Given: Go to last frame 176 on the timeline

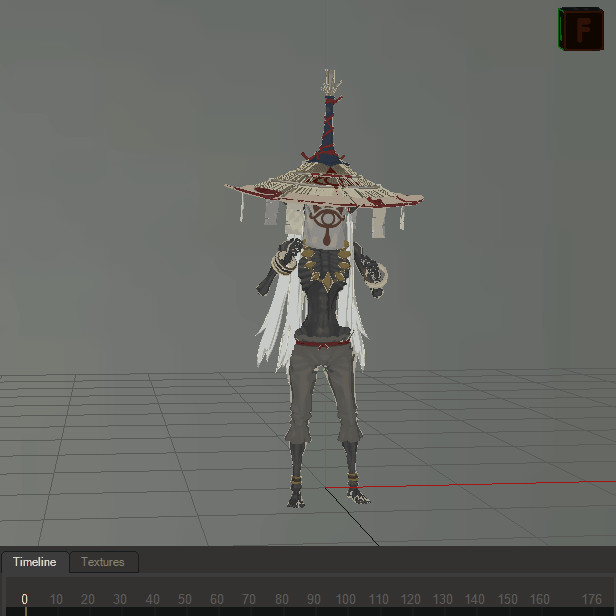Looking at the screenshot, I should point(591,600).
